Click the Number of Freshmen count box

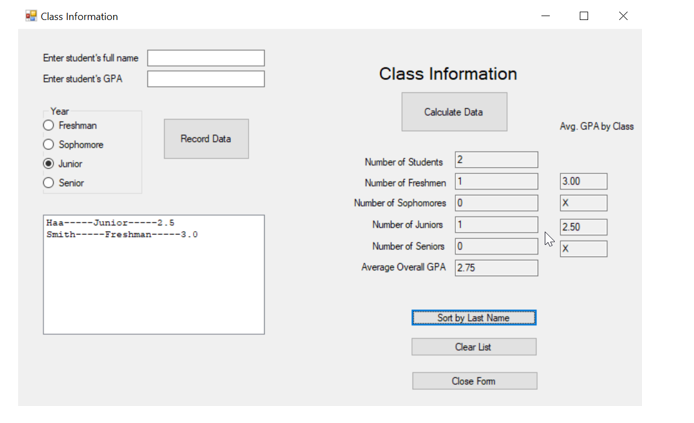coord(496,181)
